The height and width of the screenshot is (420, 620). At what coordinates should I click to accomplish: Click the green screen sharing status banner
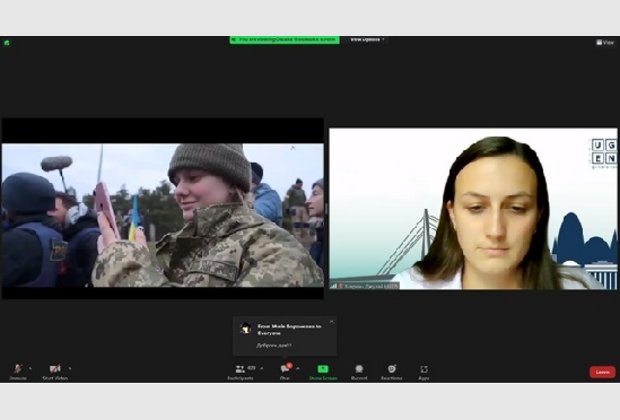[x=284, y=40]
